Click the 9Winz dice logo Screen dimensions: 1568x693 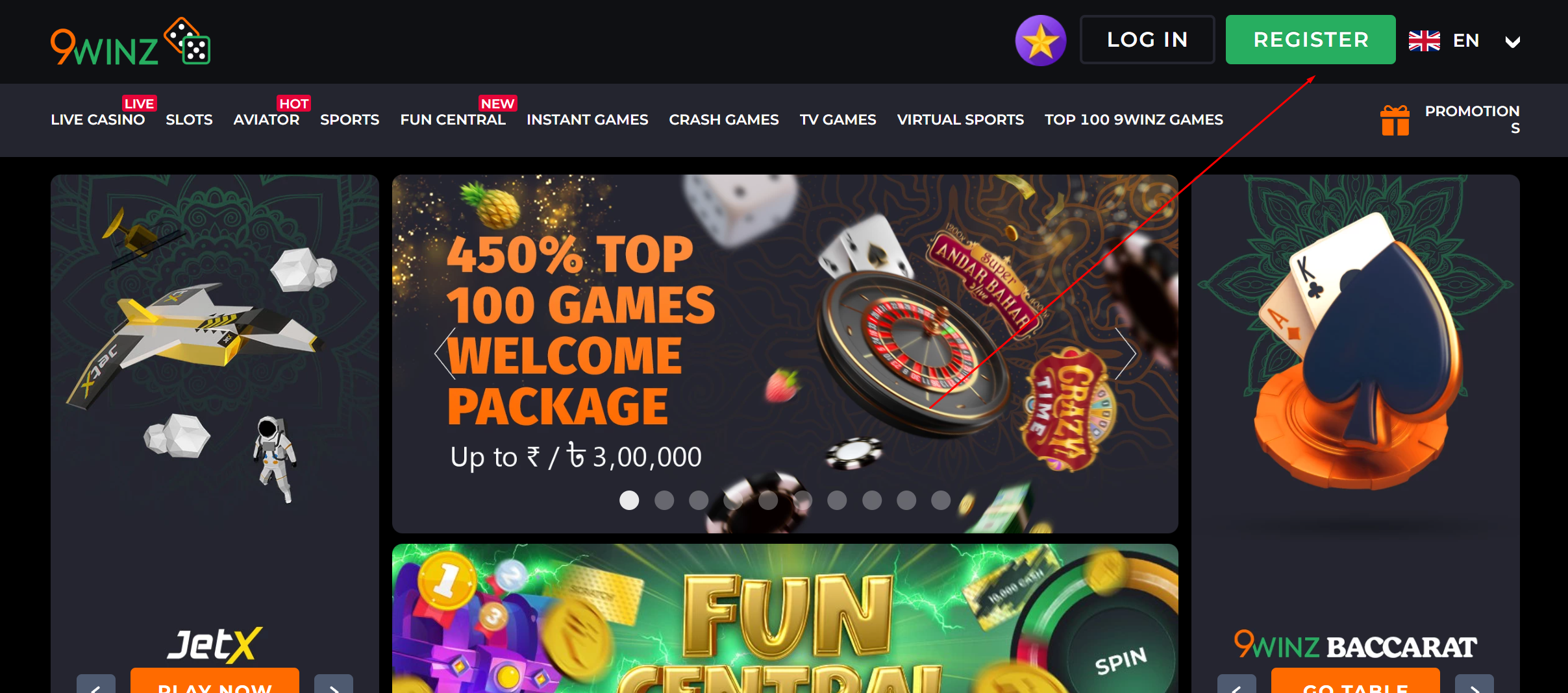(131, 42)
